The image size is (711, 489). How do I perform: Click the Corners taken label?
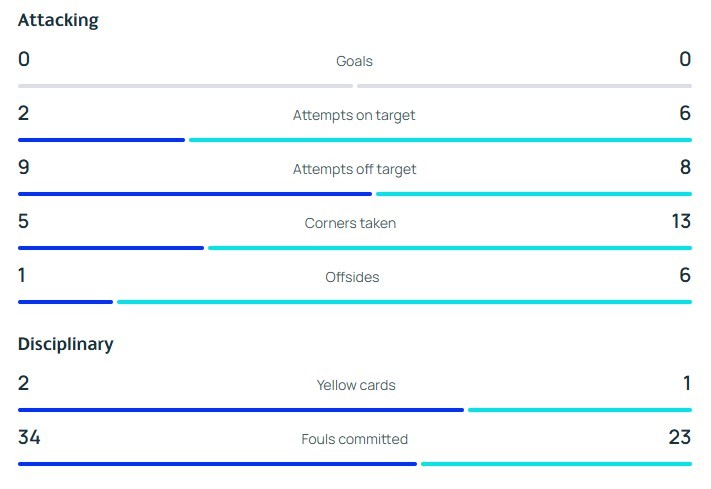pyautogui.click(x=350, y=223)
